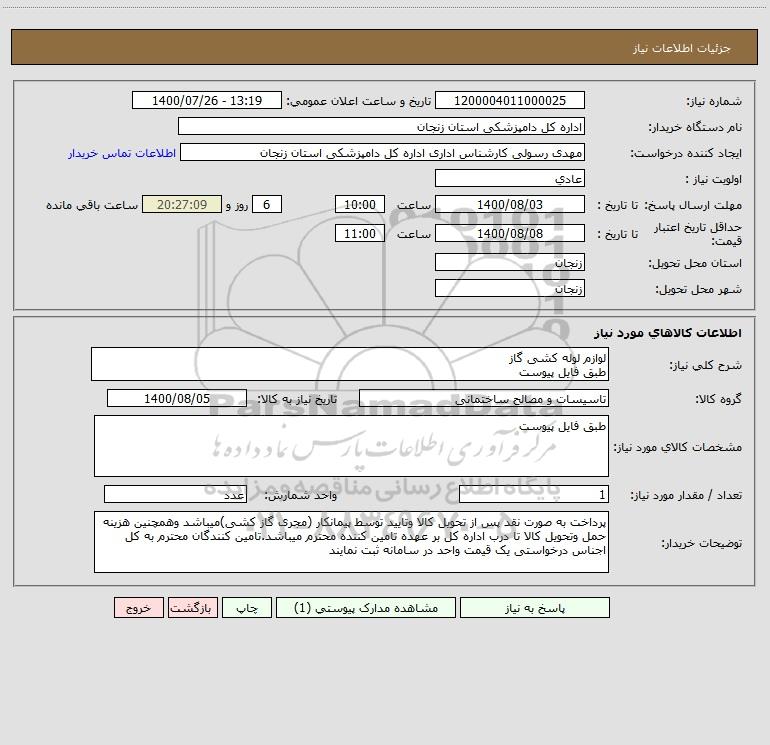This screenshot has width=770, height=745.
Task: Click text 'ساعت باقی مانده'
Action: (x=92, y=205)
